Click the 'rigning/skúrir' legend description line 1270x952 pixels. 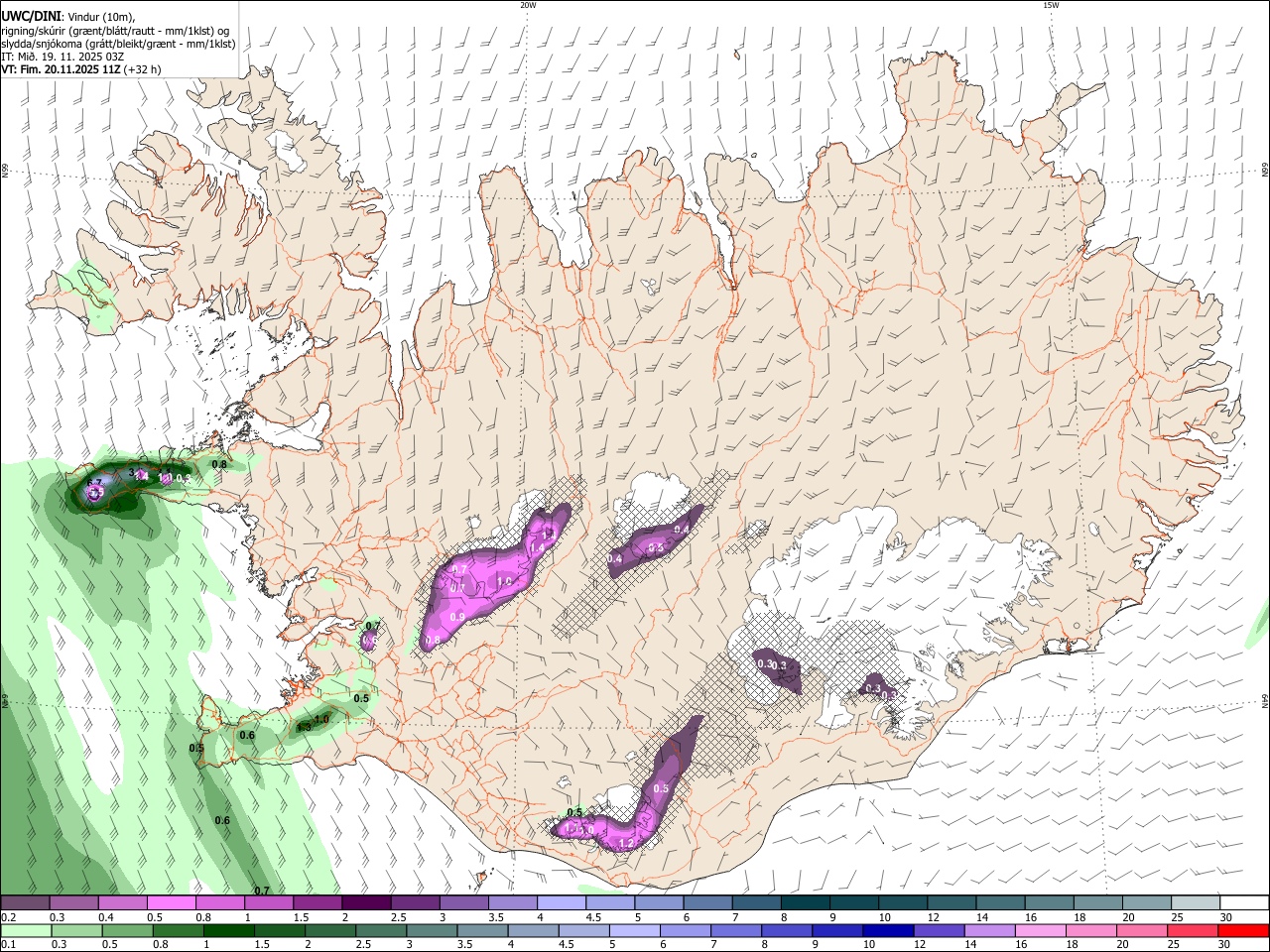pyautogui.click(x=115, y=31)
